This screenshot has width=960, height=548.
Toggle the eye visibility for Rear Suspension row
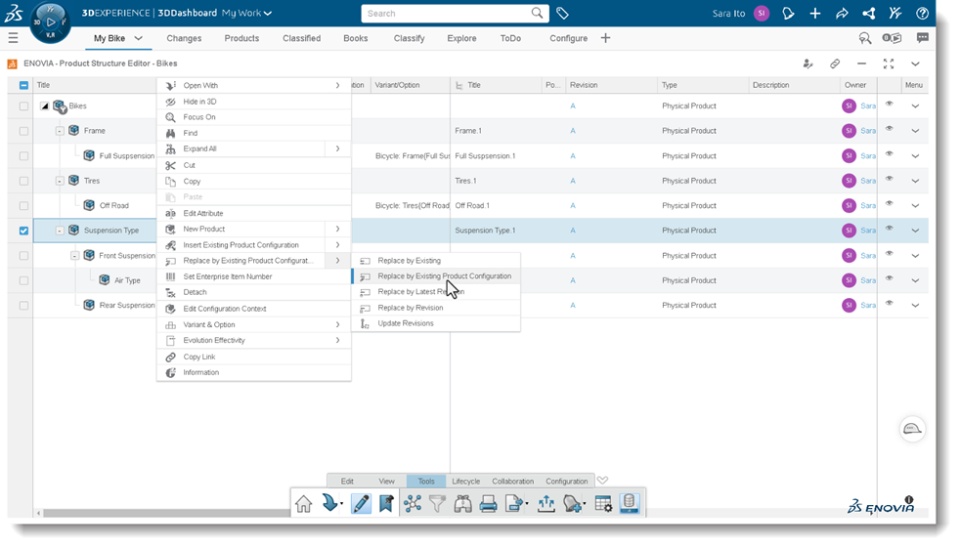click(x=890, y=303)
